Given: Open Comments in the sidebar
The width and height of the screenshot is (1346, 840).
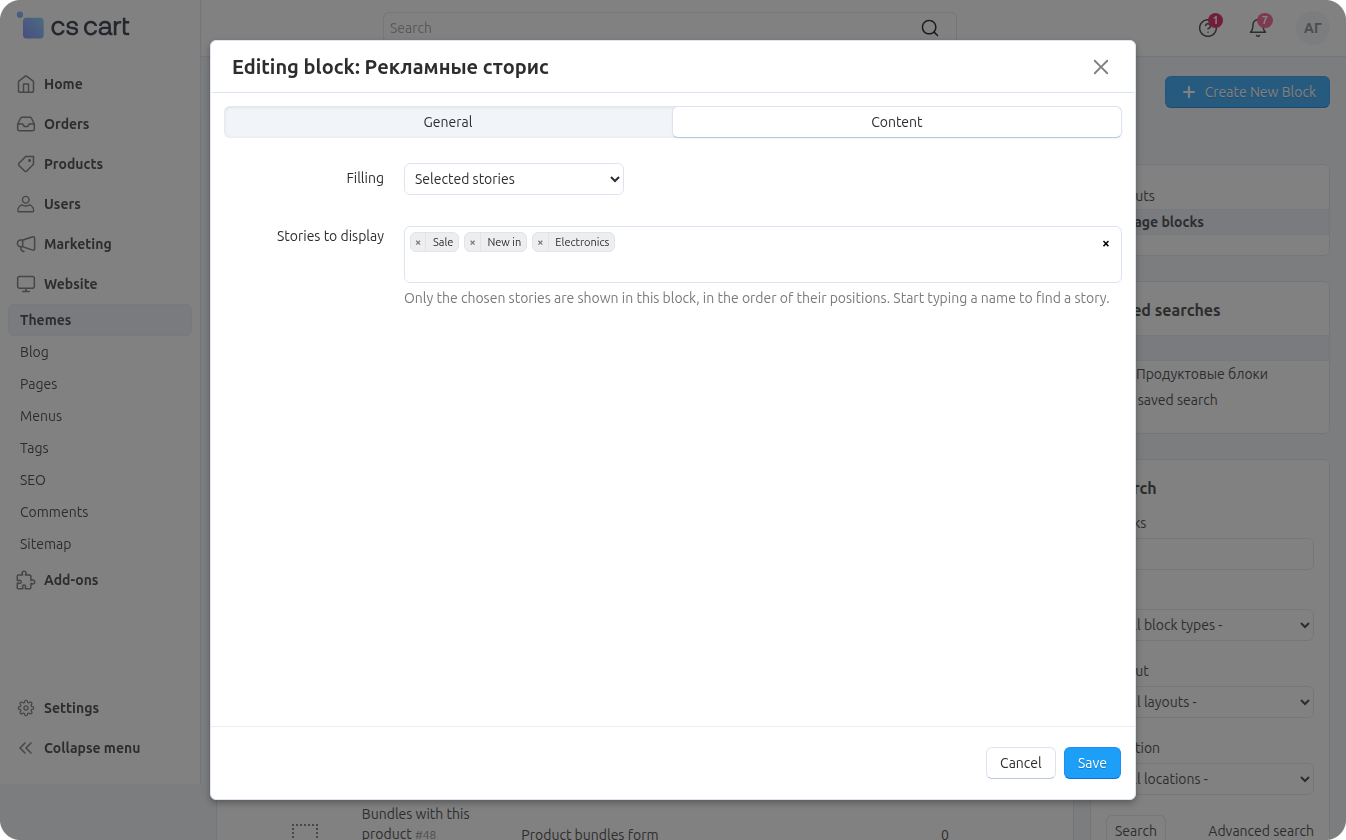Looking at the screenshot, I should coord(54,512).
